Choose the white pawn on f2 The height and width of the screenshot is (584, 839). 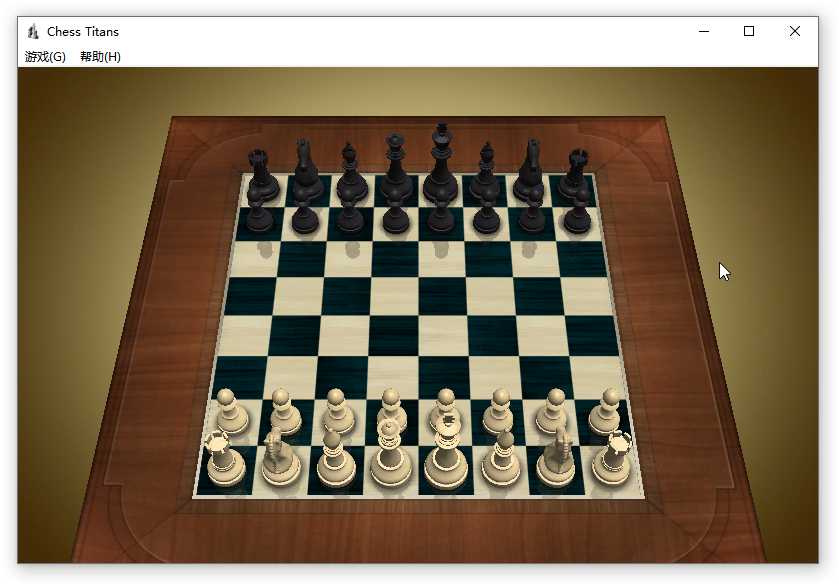499,411
